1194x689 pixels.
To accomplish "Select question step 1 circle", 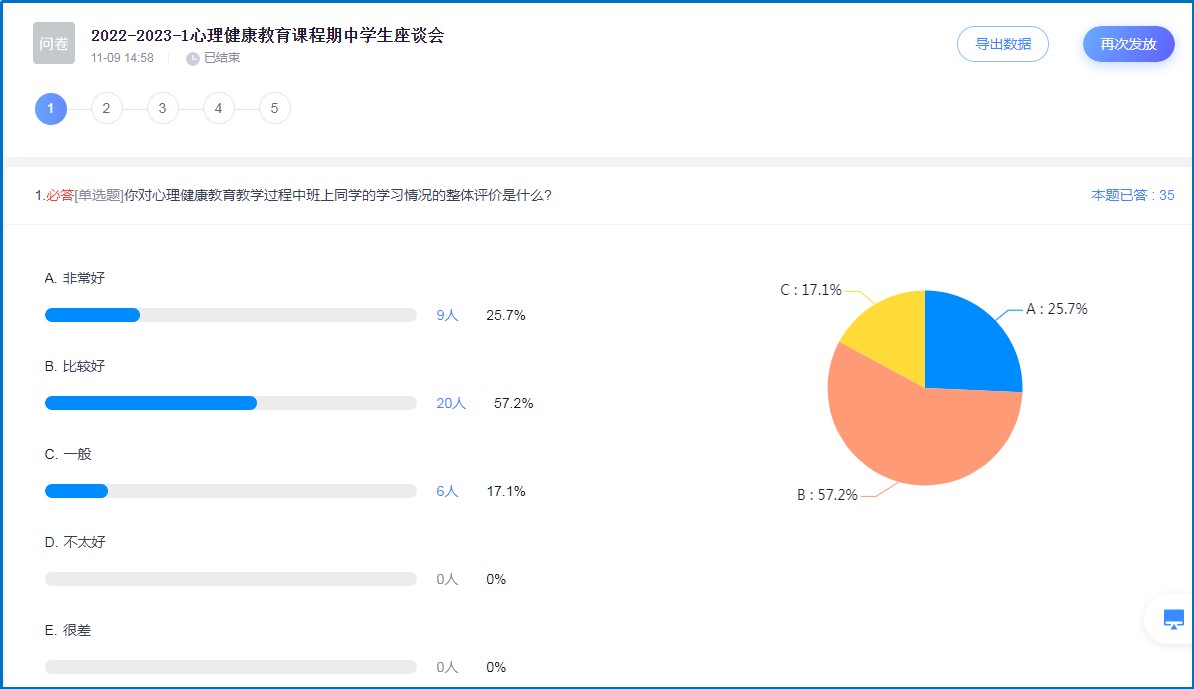I will point(51,108).
